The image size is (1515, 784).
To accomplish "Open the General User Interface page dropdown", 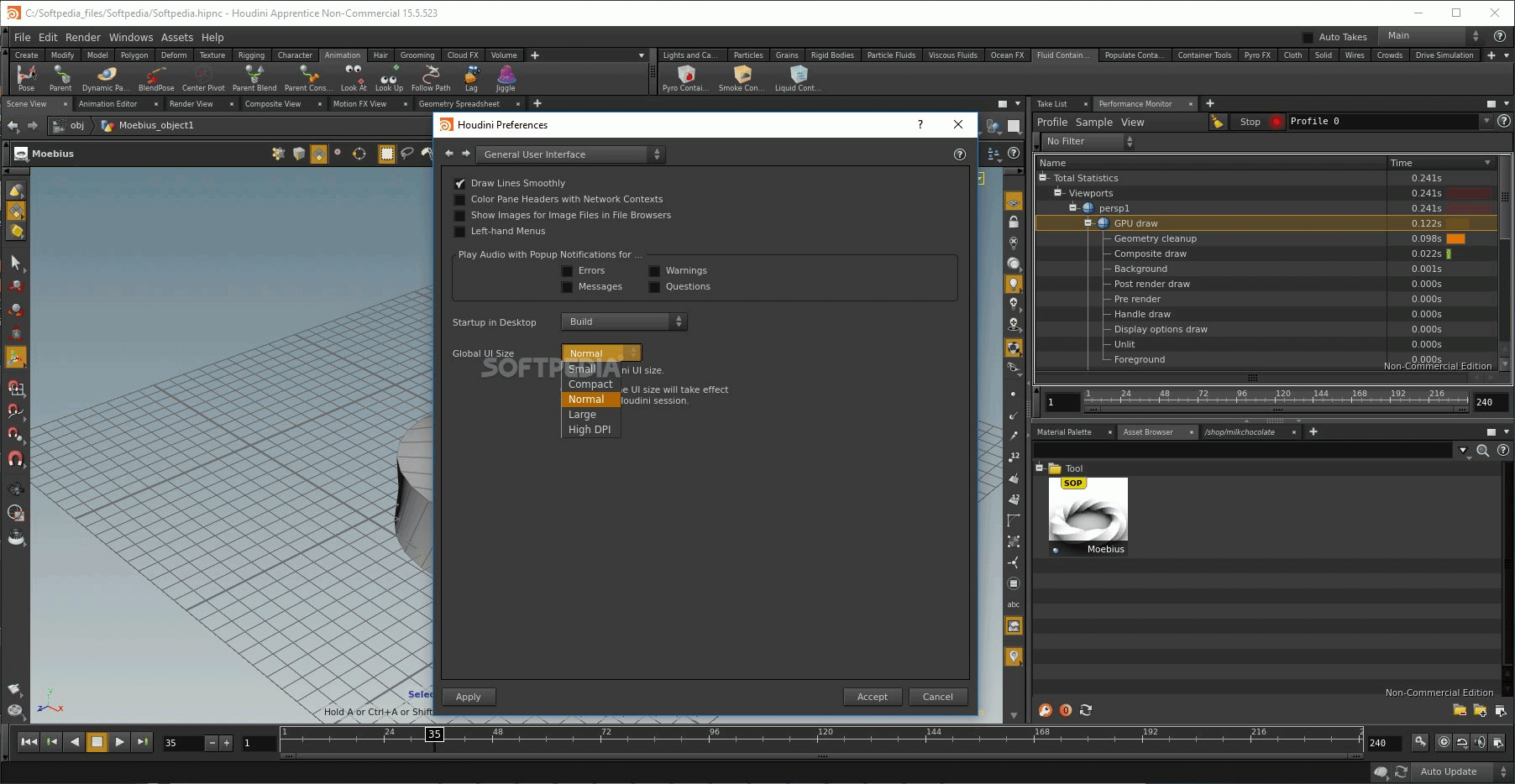I will (570, 154).
